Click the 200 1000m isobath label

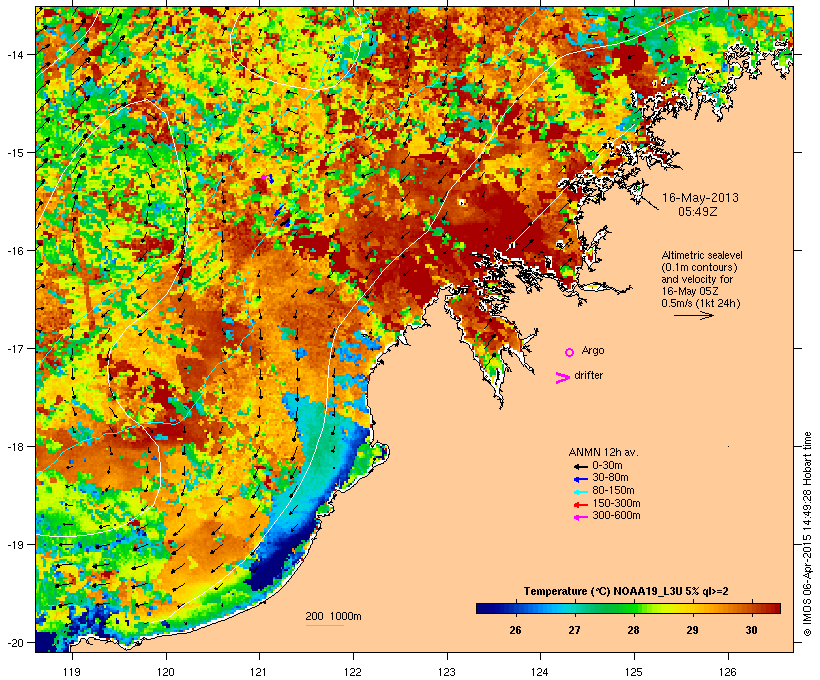pos(333,616)
